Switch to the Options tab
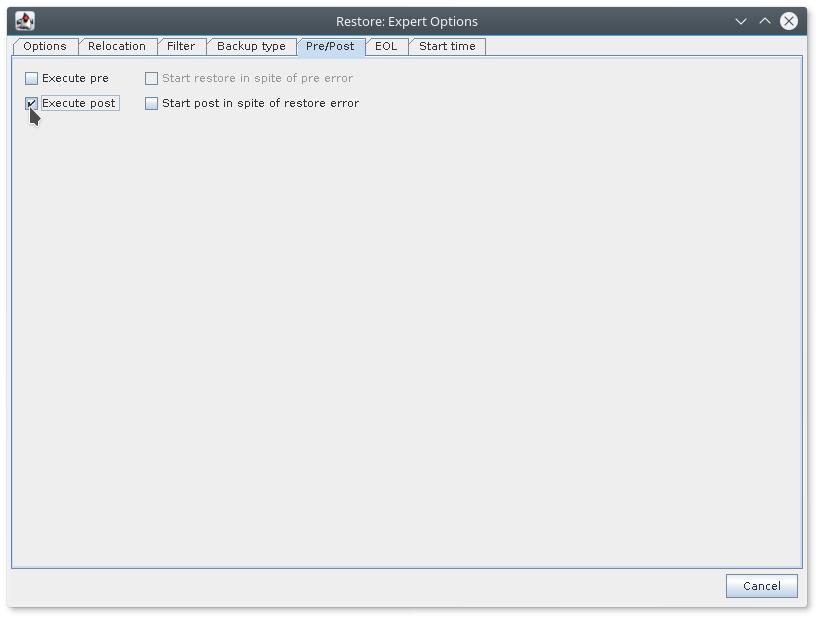 (45, 46)
